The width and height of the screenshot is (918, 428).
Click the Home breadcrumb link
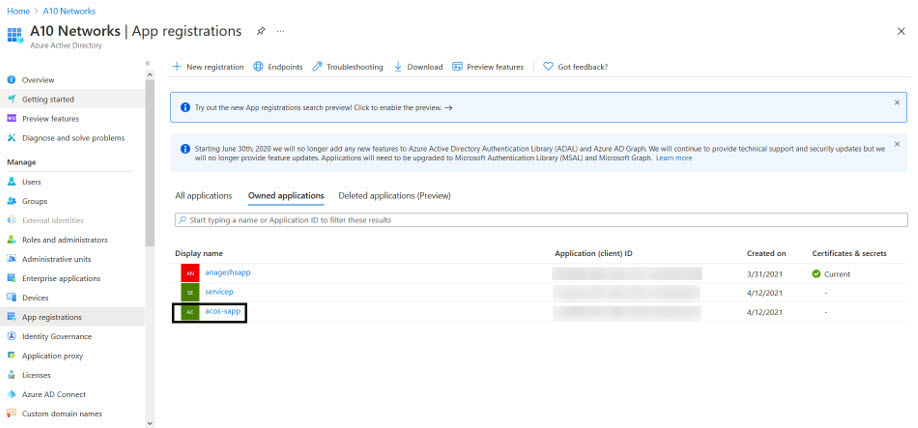point(18,11)
